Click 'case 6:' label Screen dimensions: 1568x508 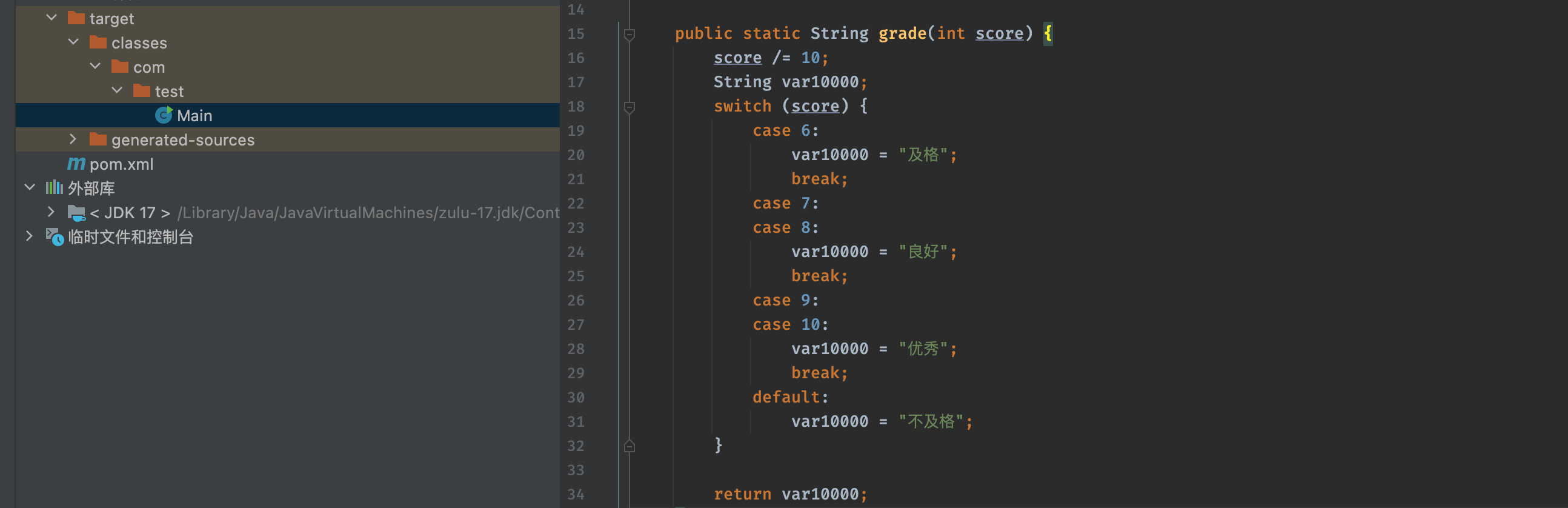(x=785, y=130)
